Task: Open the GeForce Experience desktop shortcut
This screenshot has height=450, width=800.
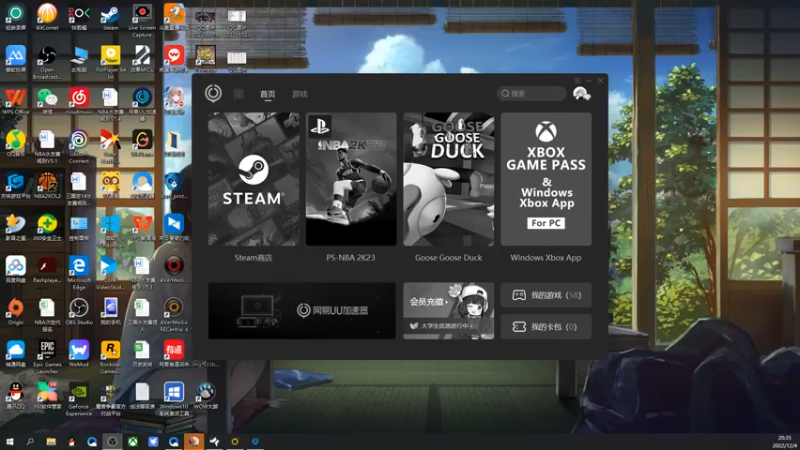Action: 79,399
